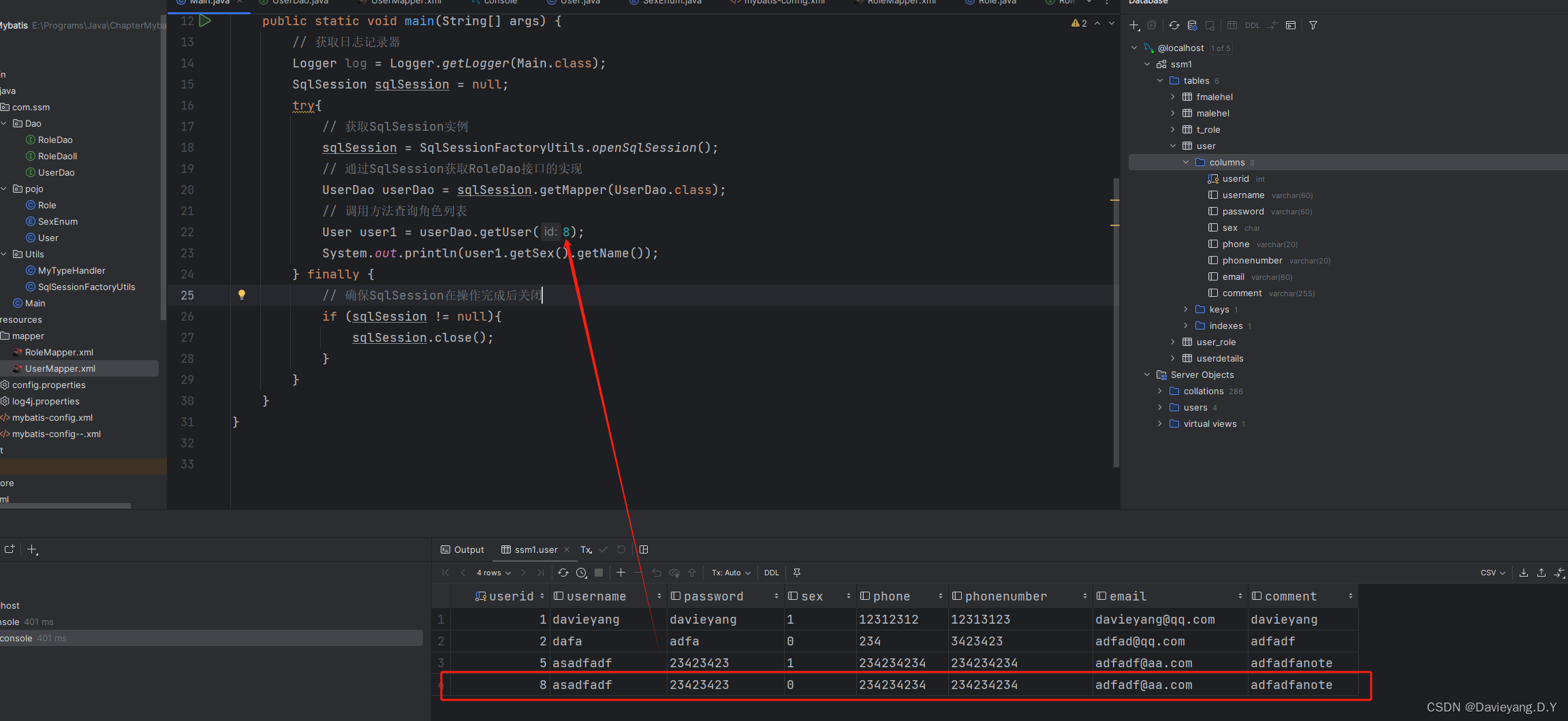This screenshot has height=721, width=1568.
Task: Select the userdetails table
Action: pyautogui.click(x=1220, y=358)
